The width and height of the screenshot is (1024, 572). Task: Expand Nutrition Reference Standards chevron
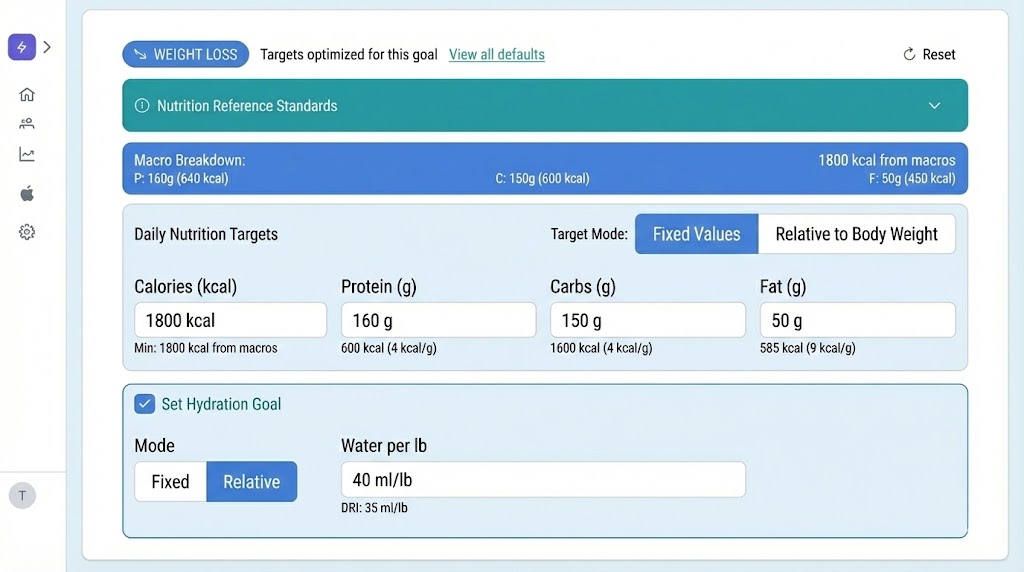(x=934, y=106)
